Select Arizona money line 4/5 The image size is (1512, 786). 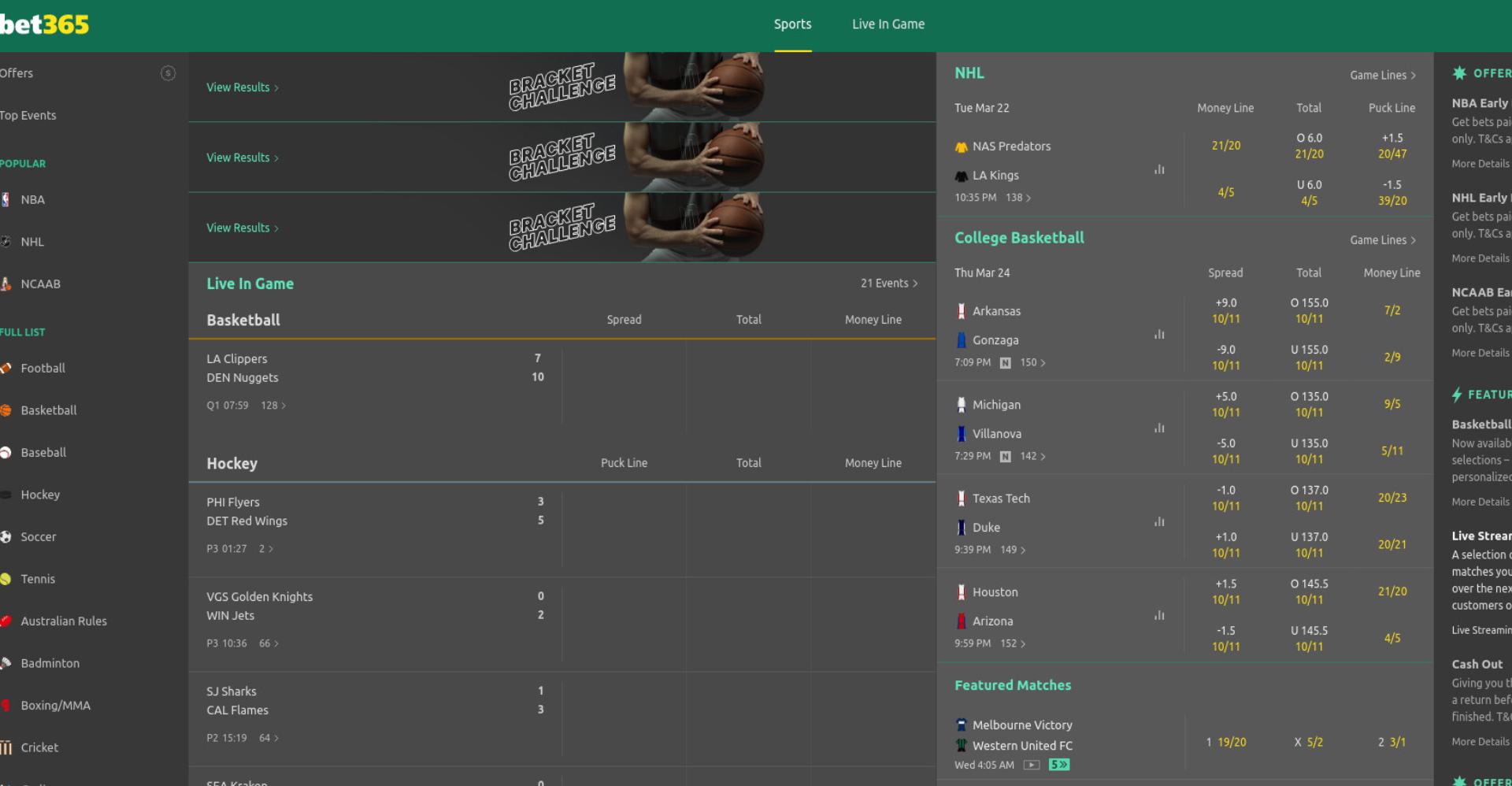1392,638
